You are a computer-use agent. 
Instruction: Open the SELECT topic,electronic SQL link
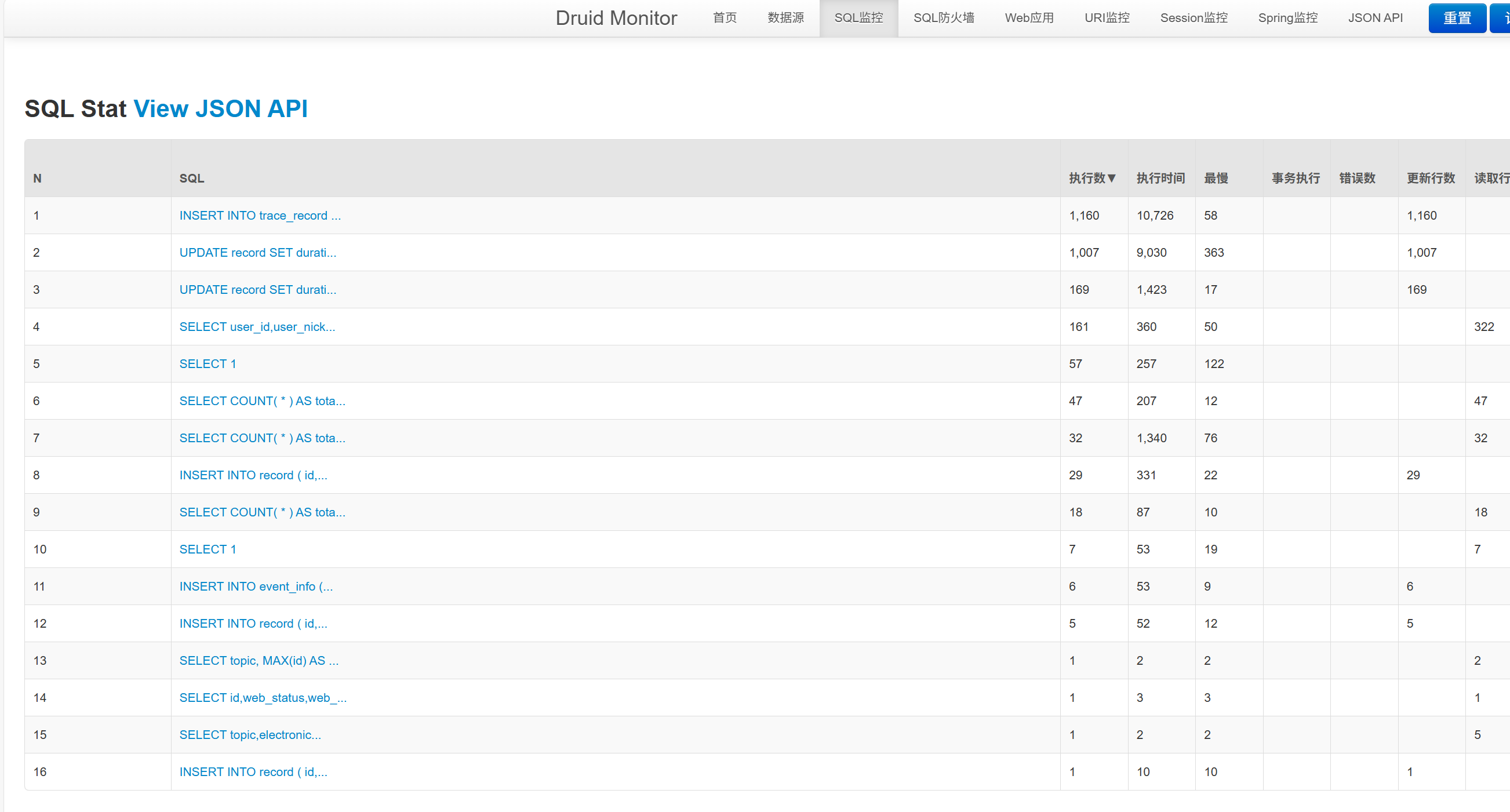(x=250, y=735)
